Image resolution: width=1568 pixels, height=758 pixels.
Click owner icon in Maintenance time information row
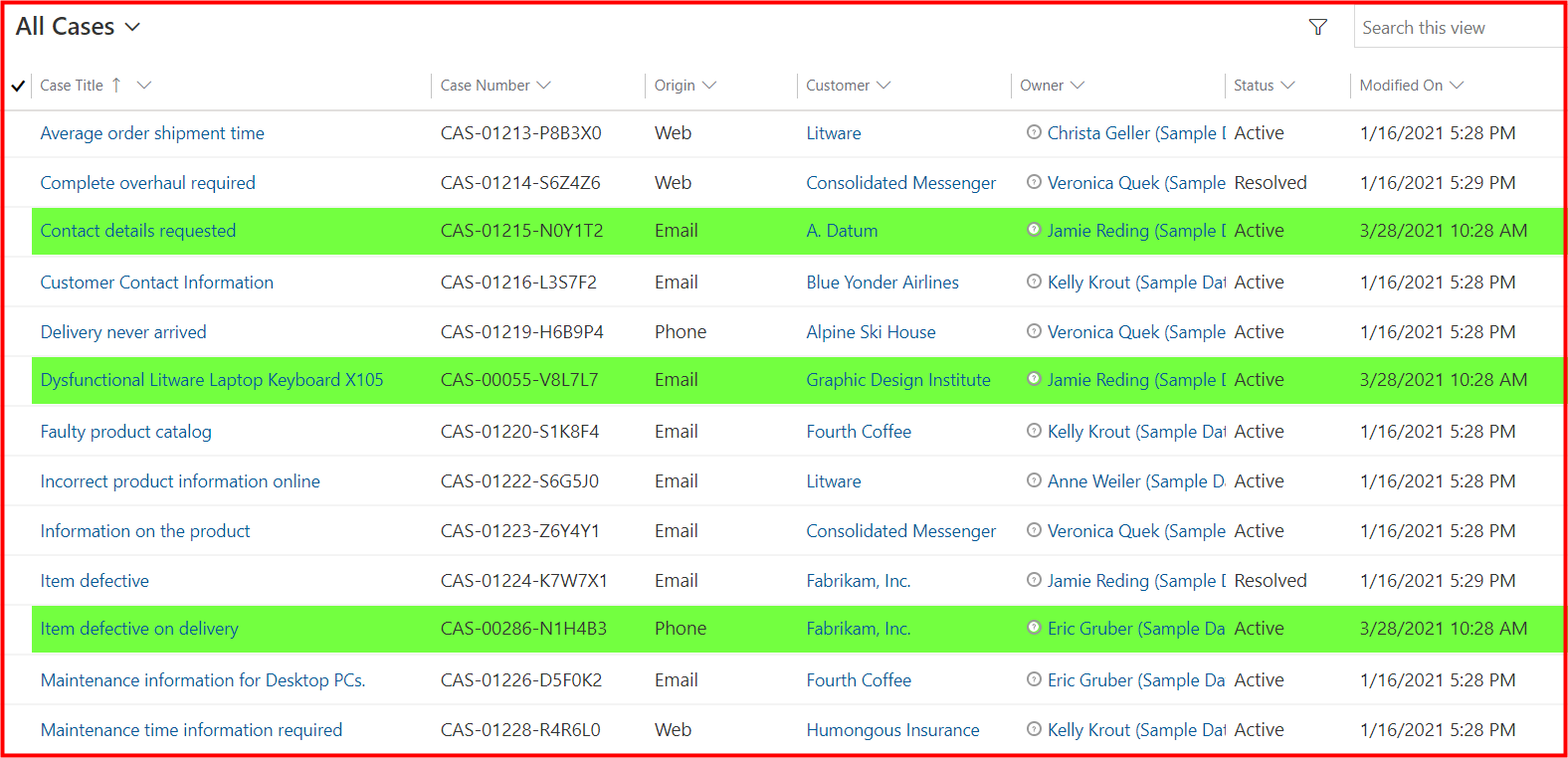(1034, 728)
